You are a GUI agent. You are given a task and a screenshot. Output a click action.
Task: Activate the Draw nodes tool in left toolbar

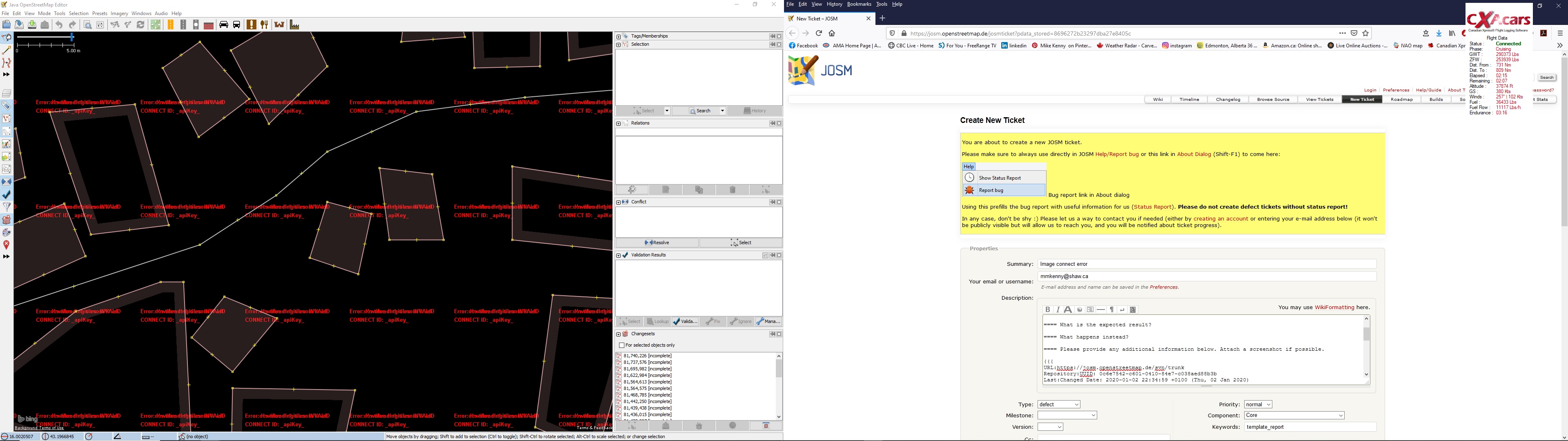7,51
